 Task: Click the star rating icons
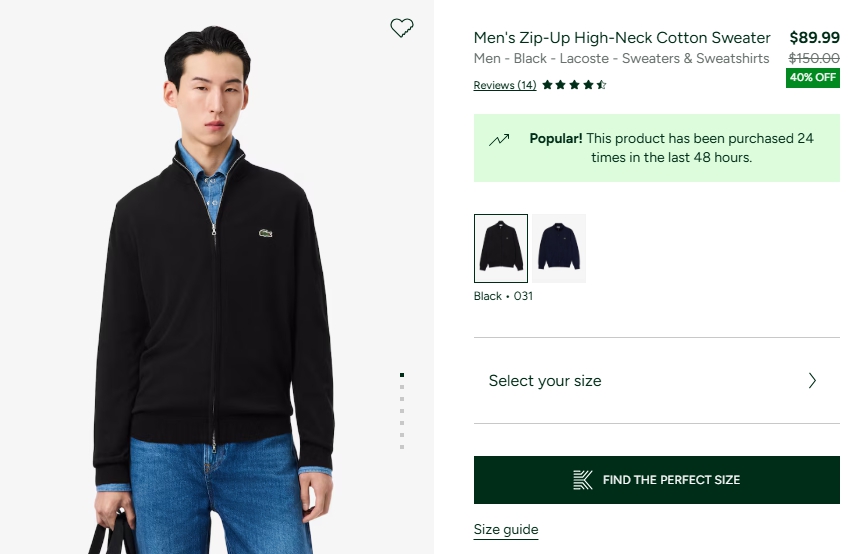point(574,85)
